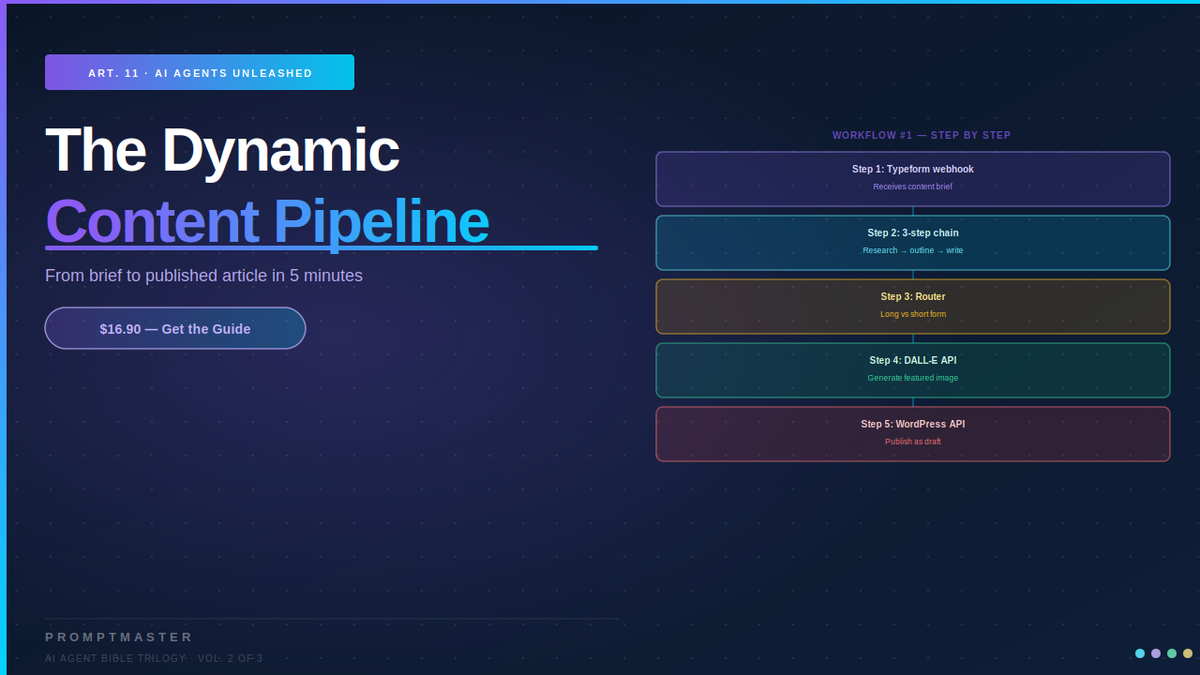Click the "$16.90 — Get the Guide" button

[175, 328]
